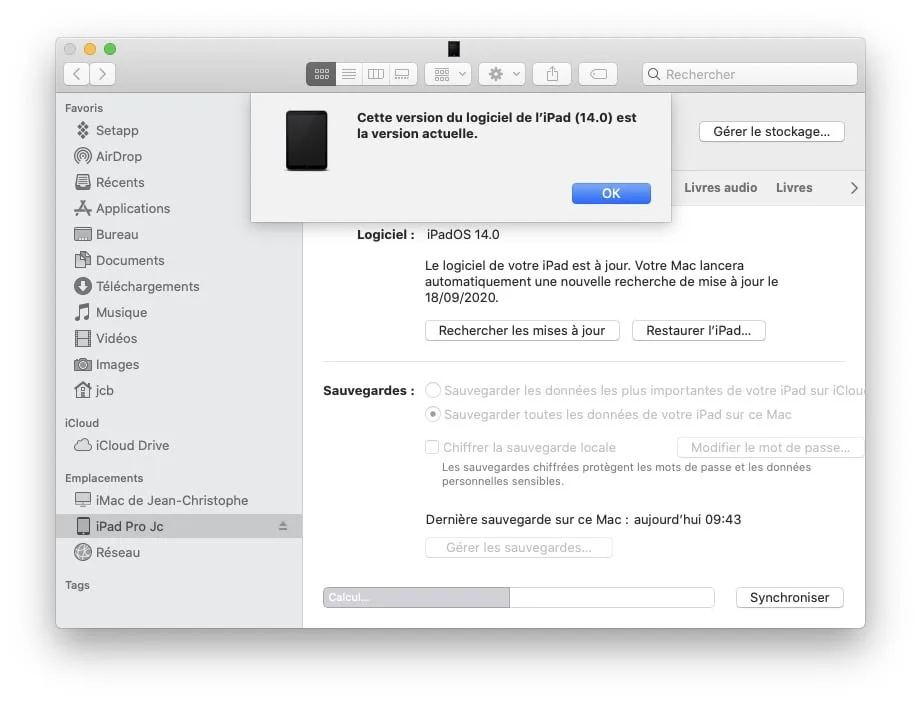The width and height of the screenshot is (921, 702).
Task: Click the Share toolbar button
Action: coord(552,74)
